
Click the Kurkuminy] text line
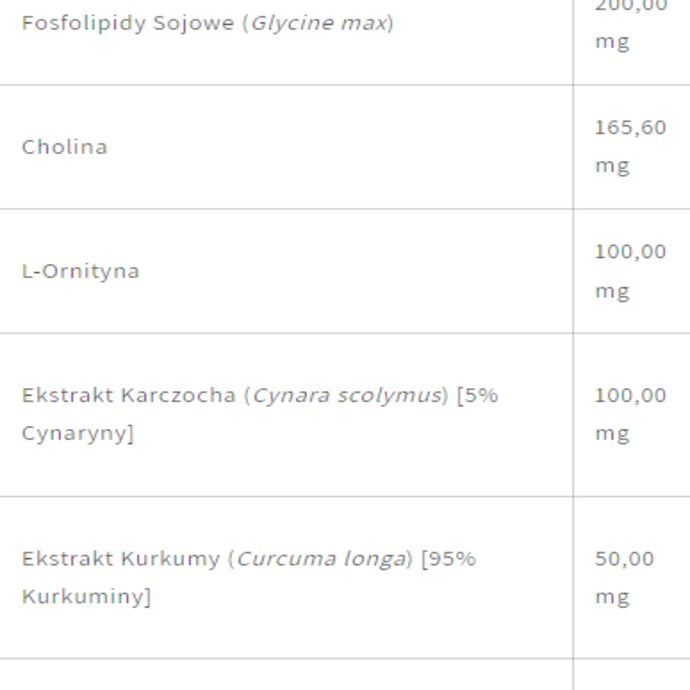[86, 597]
